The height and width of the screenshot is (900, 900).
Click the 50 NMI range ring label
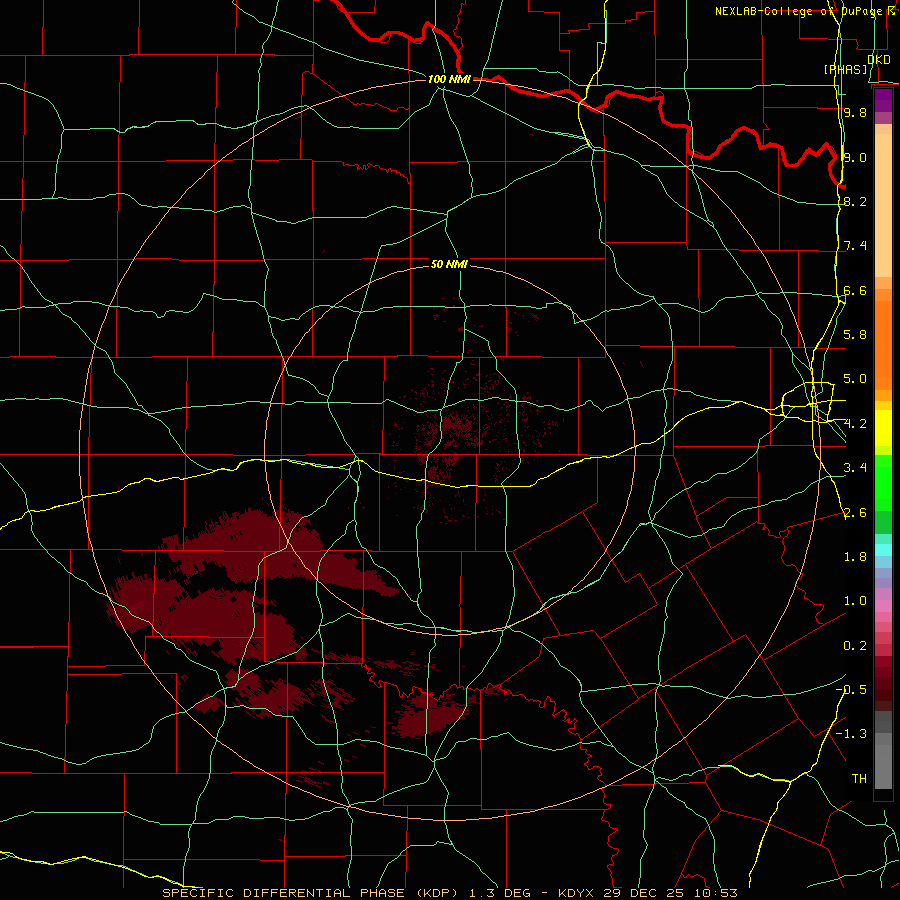coord(449,264)
